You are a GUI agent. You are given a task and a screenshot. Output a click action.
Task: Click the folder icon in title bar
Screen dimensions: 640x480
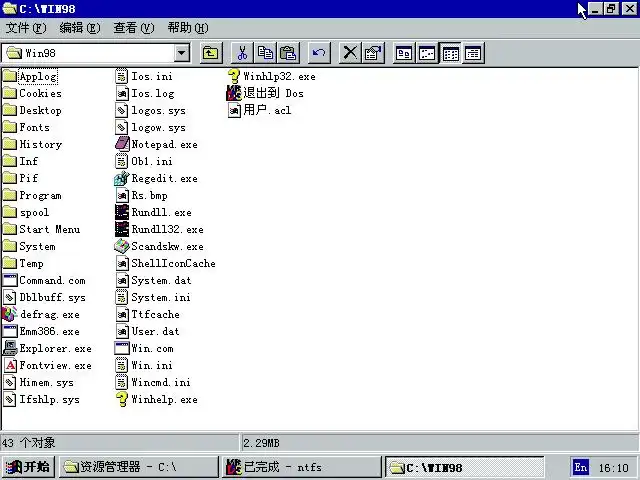pos(9,9)
